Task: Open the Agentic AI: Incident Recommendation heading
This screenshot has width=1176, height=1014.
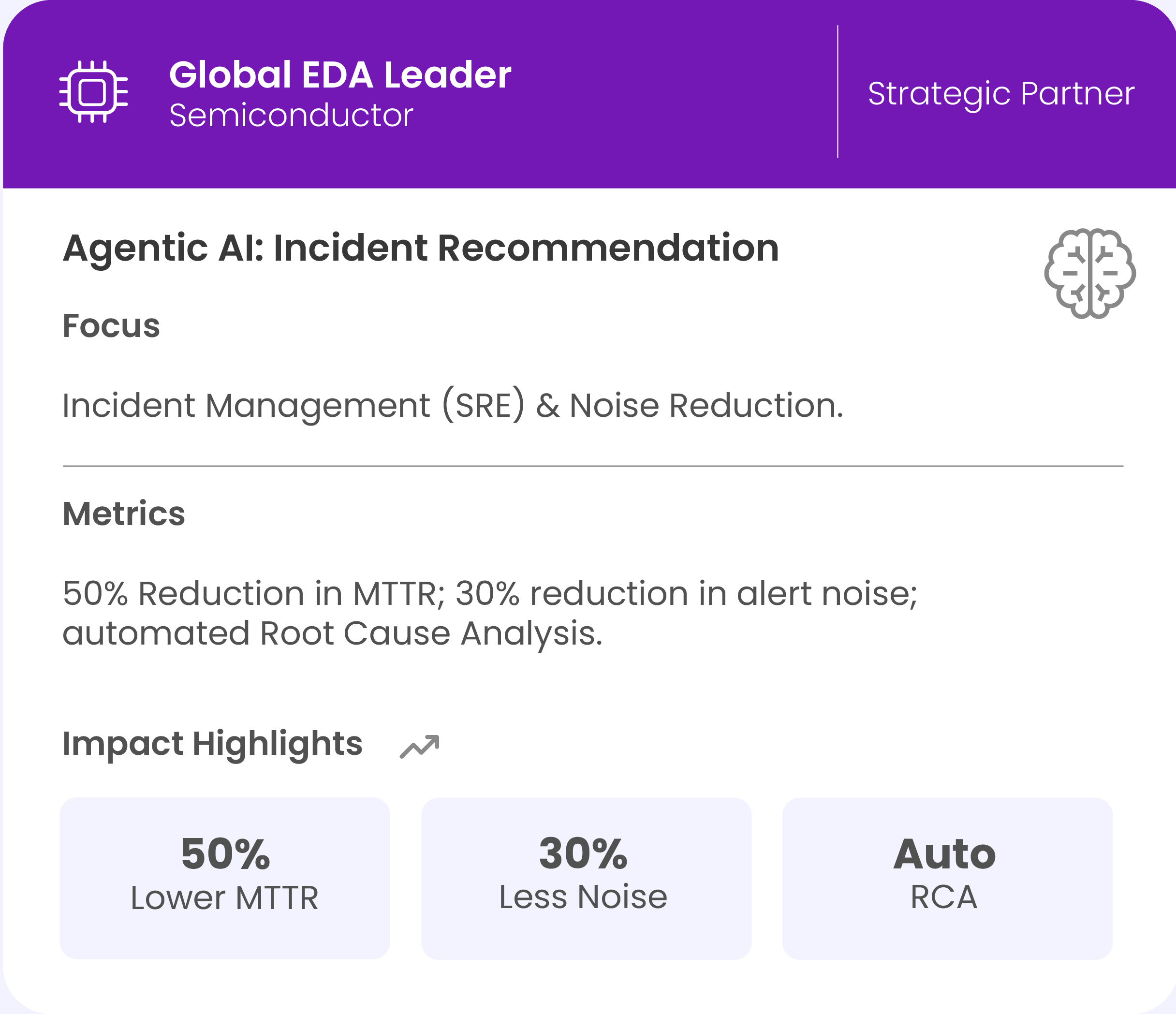Action: click(421, 248)
